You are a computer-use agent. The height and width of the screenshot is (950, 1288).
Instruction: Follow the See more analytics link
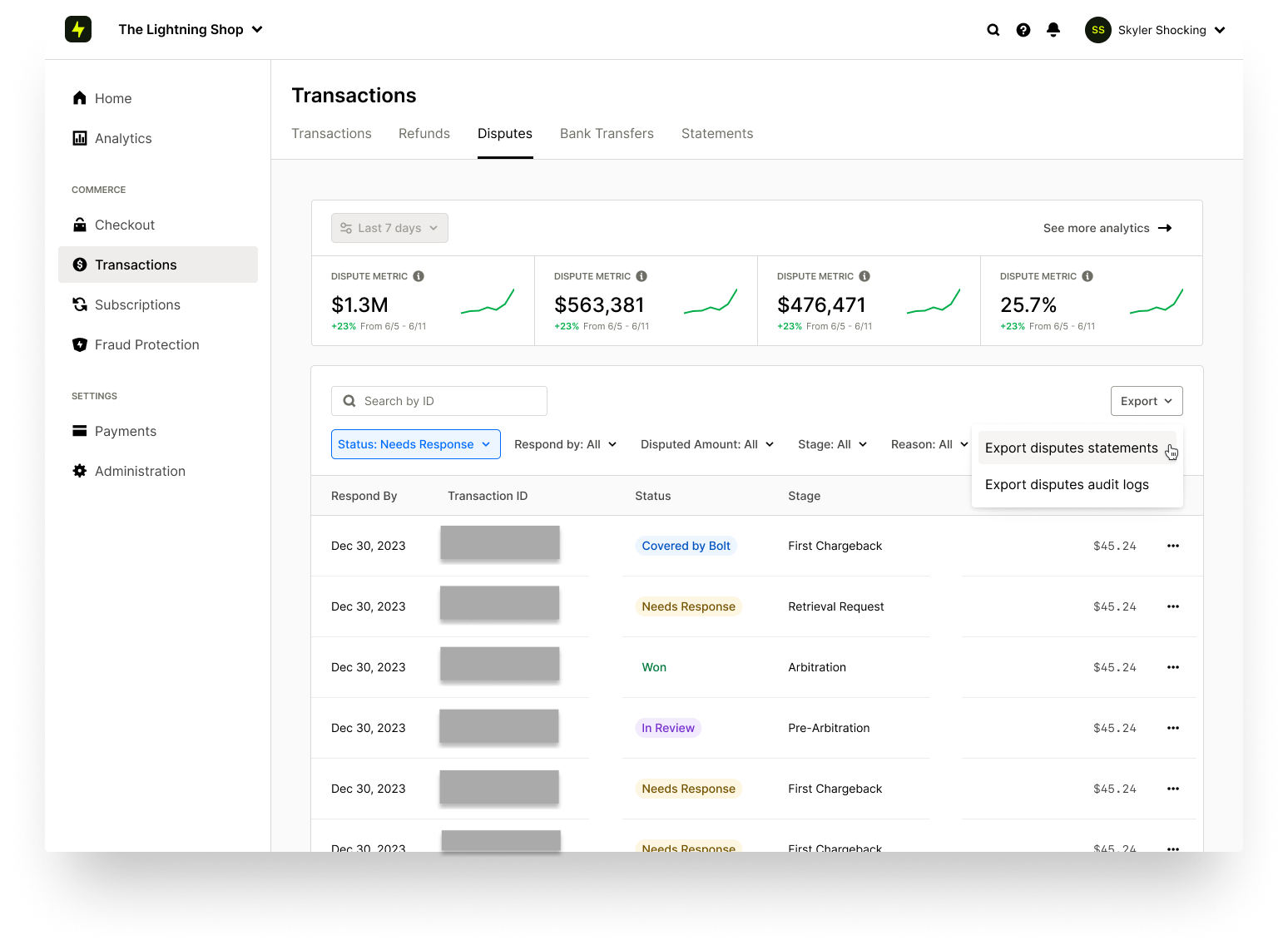coord(1107,228)
